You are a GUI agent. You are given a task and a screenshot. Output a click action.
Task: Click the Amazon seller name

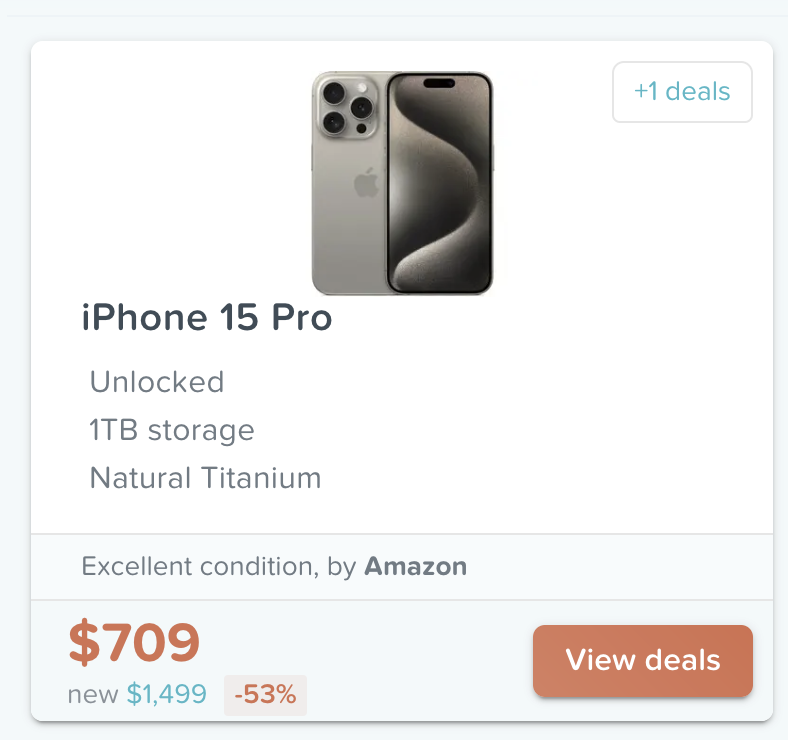415,567
